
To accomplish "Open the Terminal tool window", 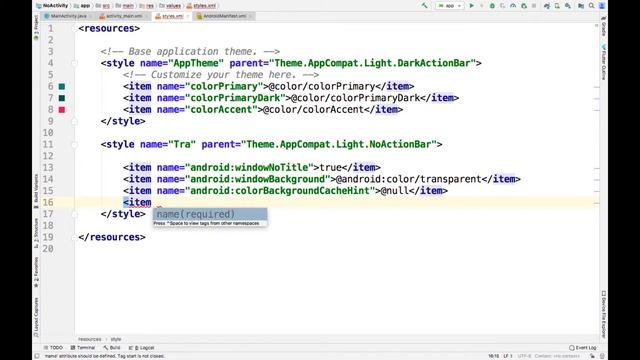I will point(82,348).
